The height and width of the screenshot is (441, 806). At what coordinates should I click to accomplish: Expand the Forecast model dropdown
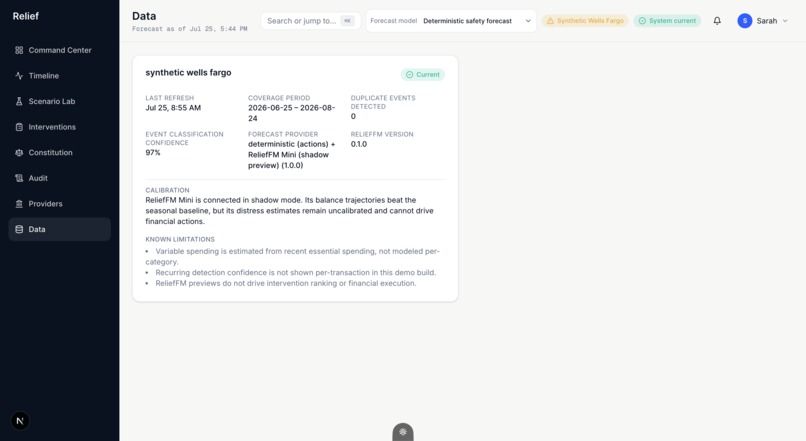coord(451,21)
